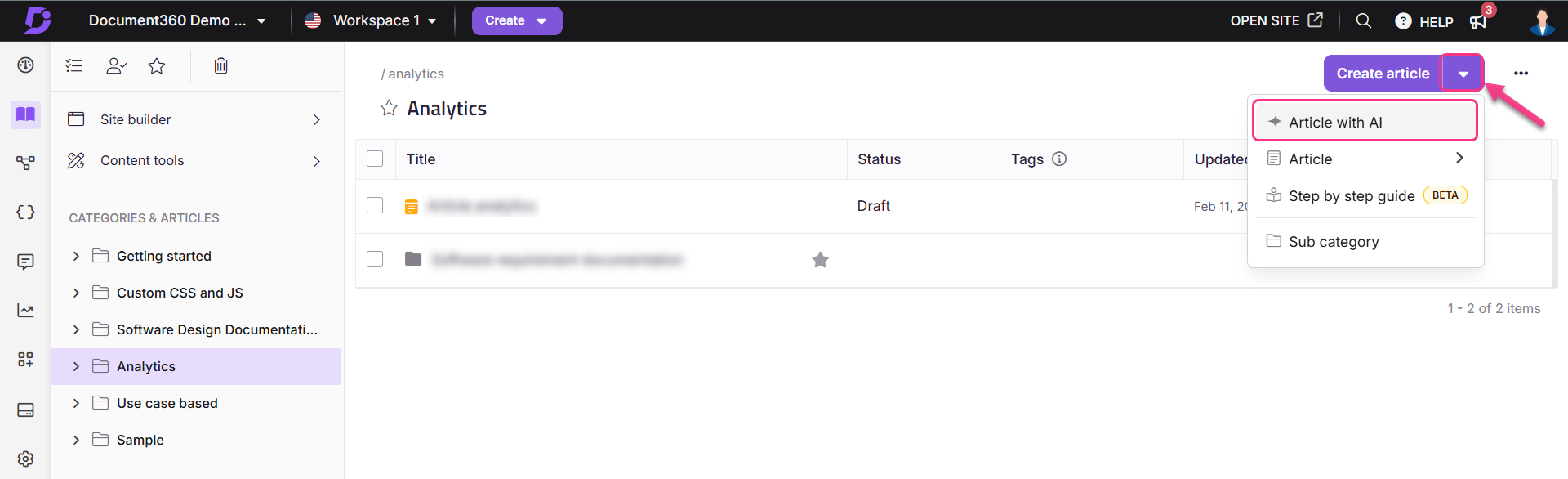The height and width of the screenshot is (479, 1568).
Task: Click the task list icon in the top toolbar
Action: 74,66
